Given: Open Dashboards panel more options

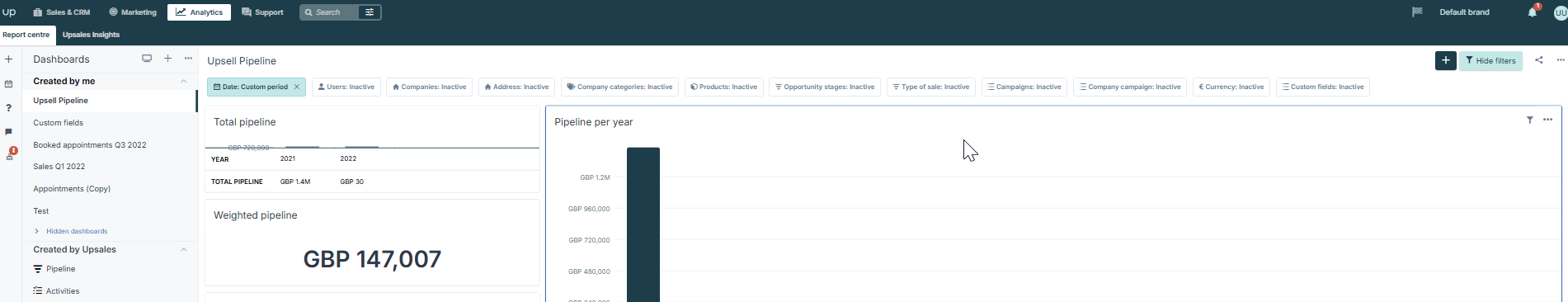Looking at the screenshot, I should pos(188,59).
